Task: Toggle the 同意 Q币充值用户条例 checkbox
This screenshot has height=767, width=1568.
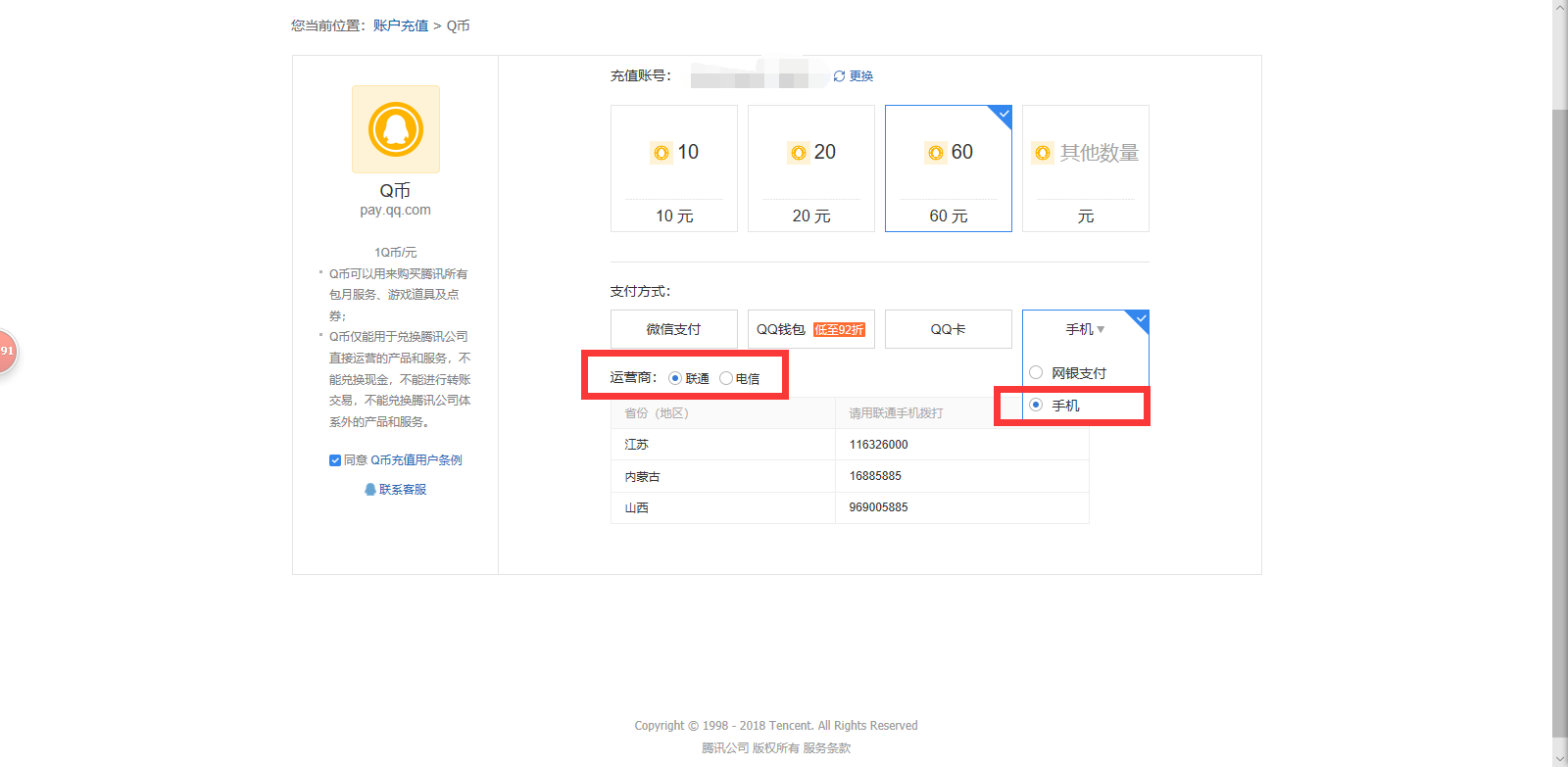Action: coord(335,460)
